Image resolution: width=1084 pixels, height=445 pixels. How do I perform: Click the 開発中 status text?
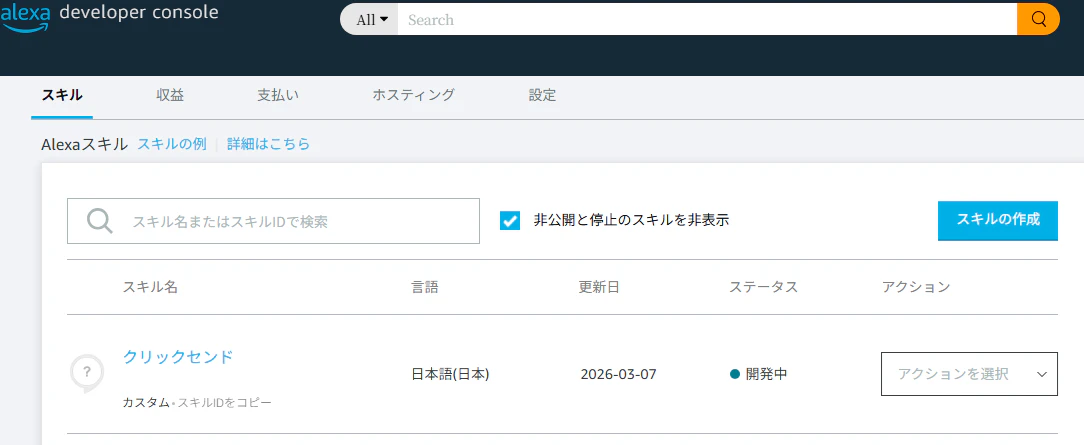(x=767, y=375)
